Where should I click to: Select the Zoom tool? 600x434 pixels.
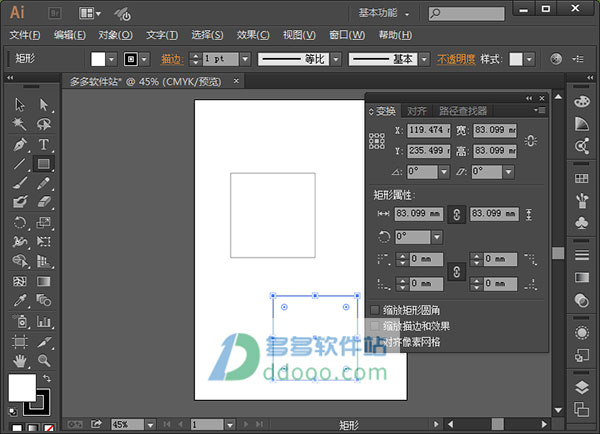point(44,361)
